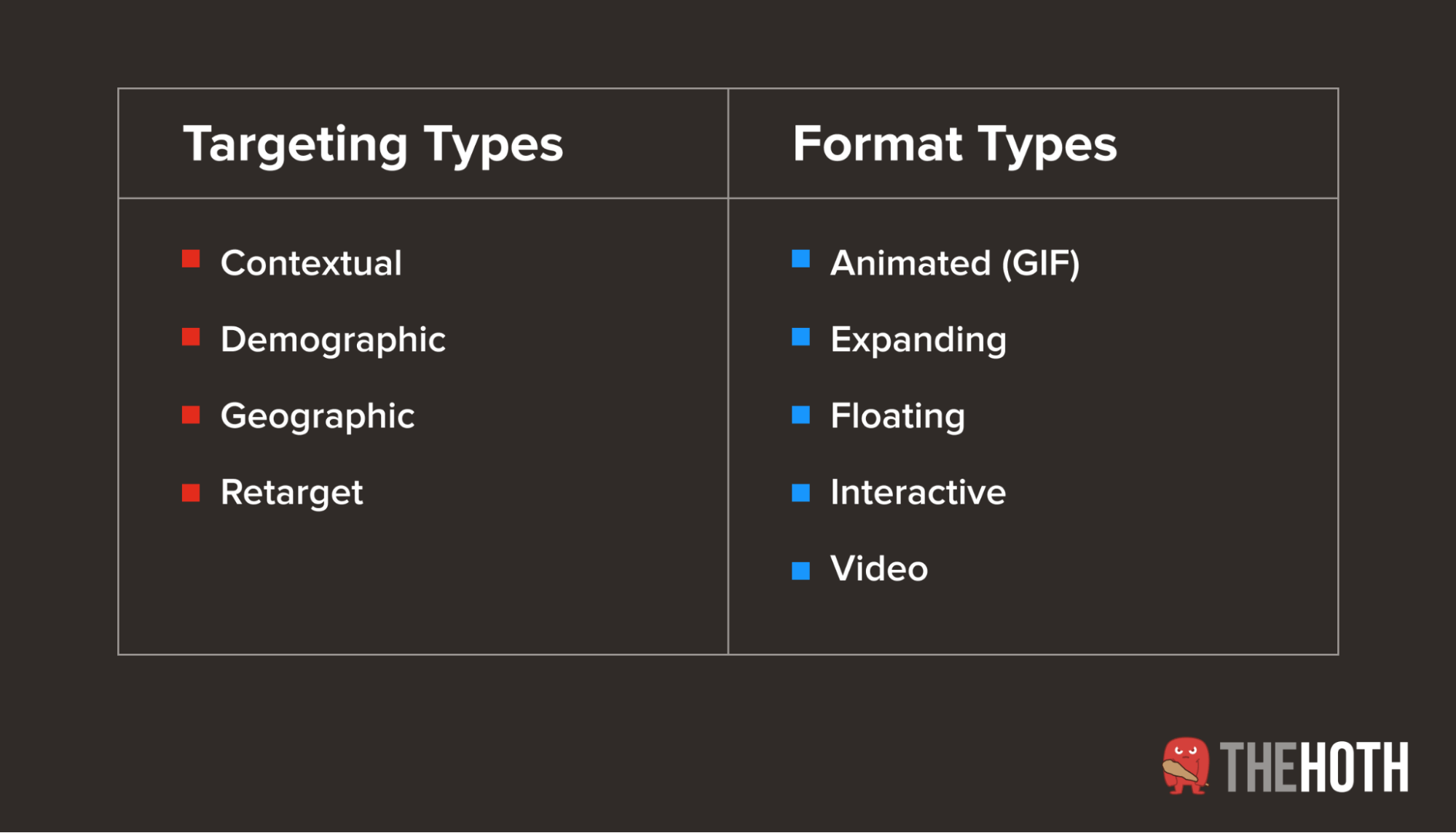Select the Targeting Types heading
This screenshot has width=1456, height=833.
point(373,145)
